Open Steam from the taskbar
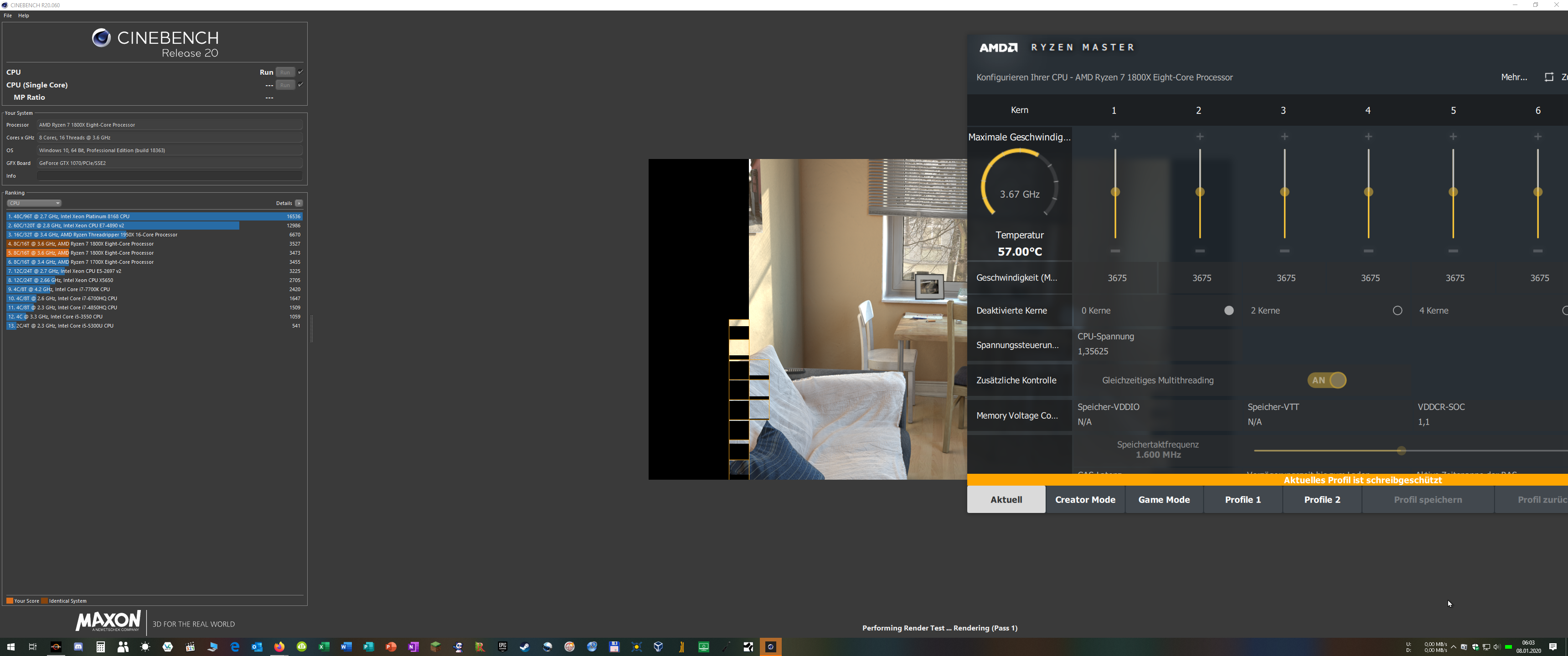Image resolution: width=1568 pixels, height=656 pixels. 525,647
